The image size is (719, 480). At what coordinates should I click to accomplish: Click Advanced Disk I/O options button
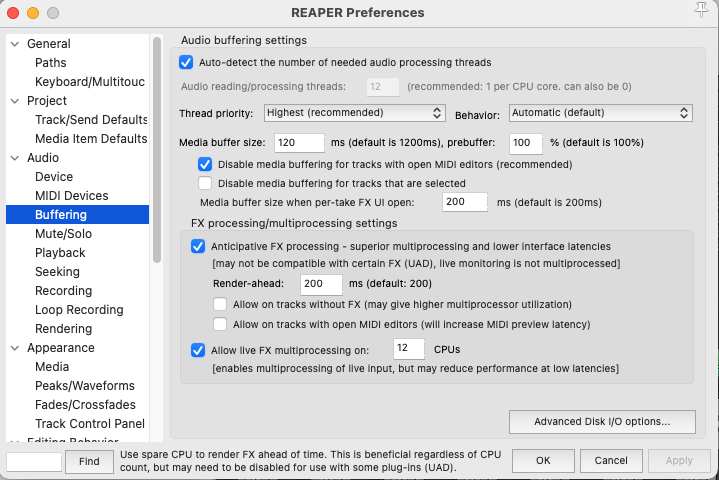click(x=601, y=421)
